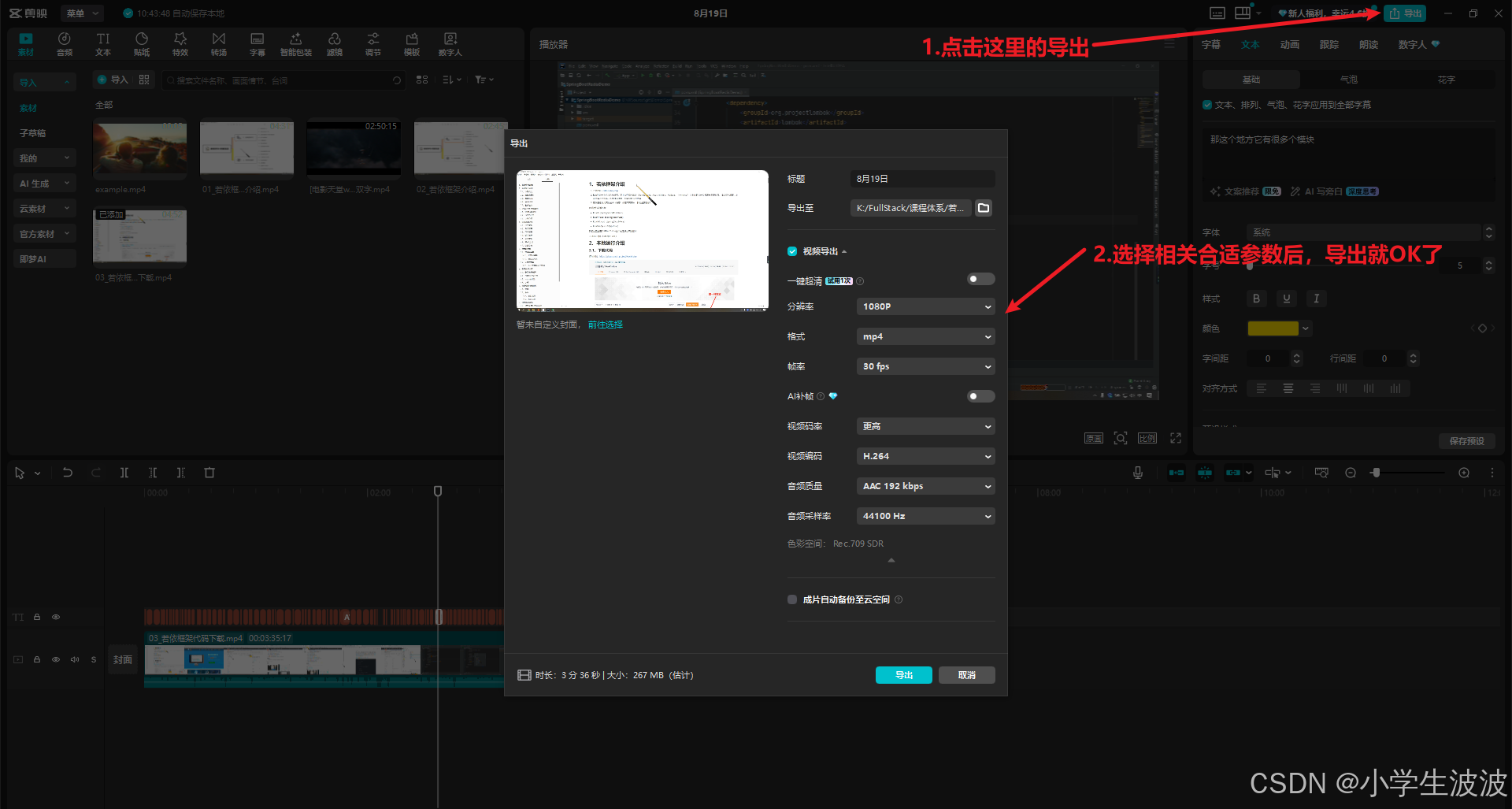Click the 封面 cover button on timeline
The image size is (1512, 809).
coord(123,660)
